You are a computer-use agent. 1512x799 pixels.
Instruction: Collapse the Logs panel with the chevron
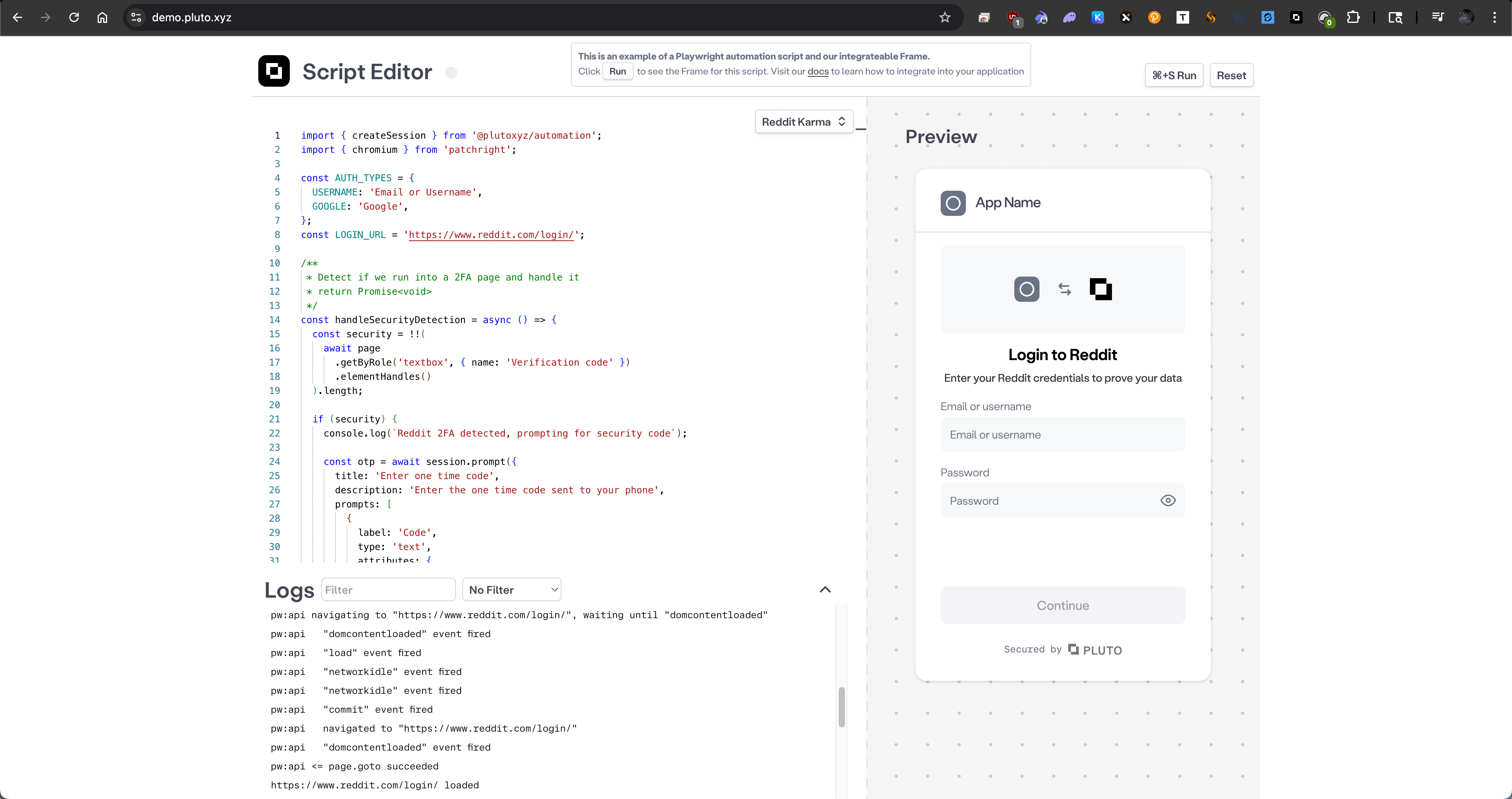coord(825,590)
